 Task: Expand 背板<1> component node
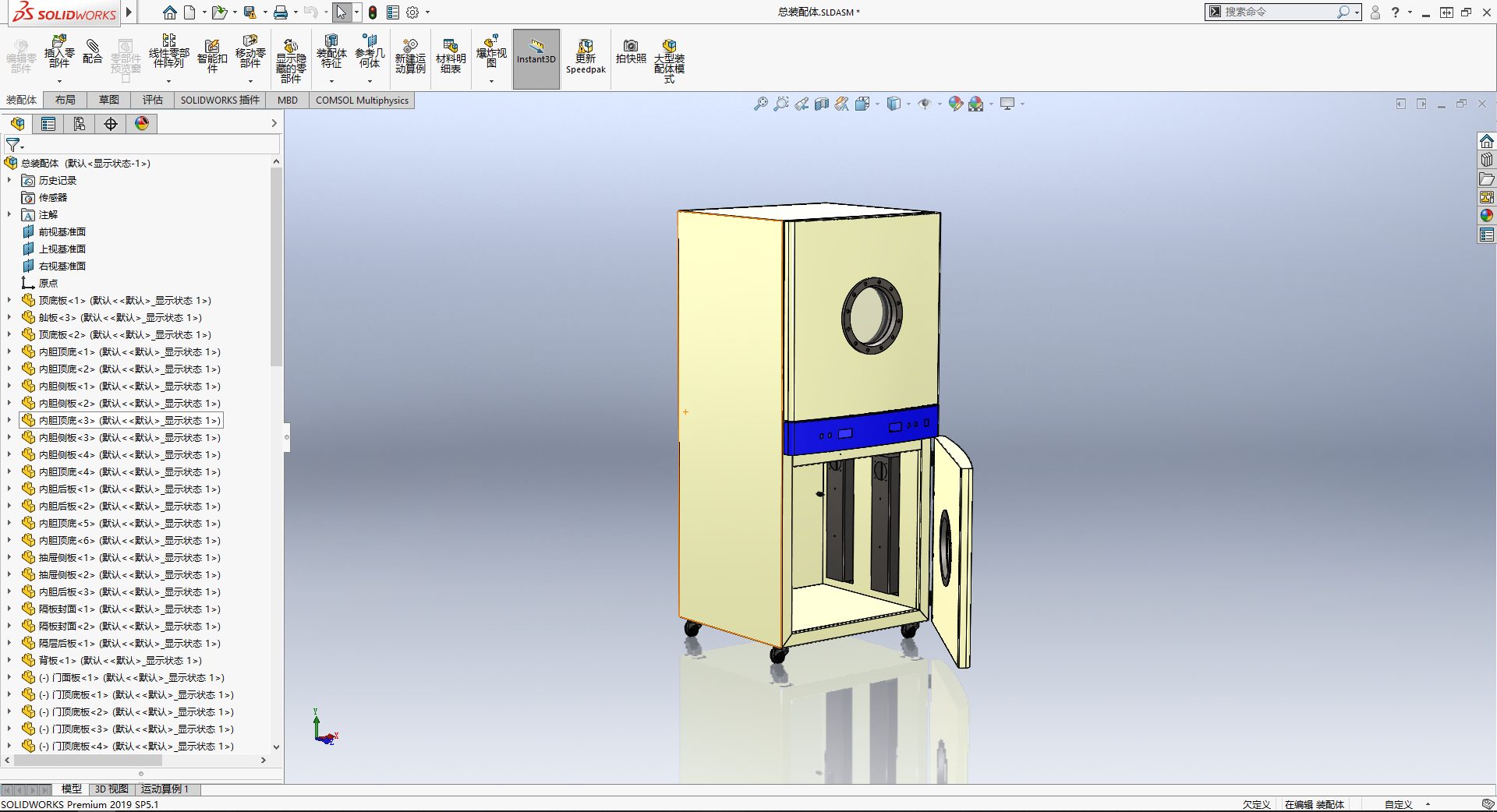point(9,660)
